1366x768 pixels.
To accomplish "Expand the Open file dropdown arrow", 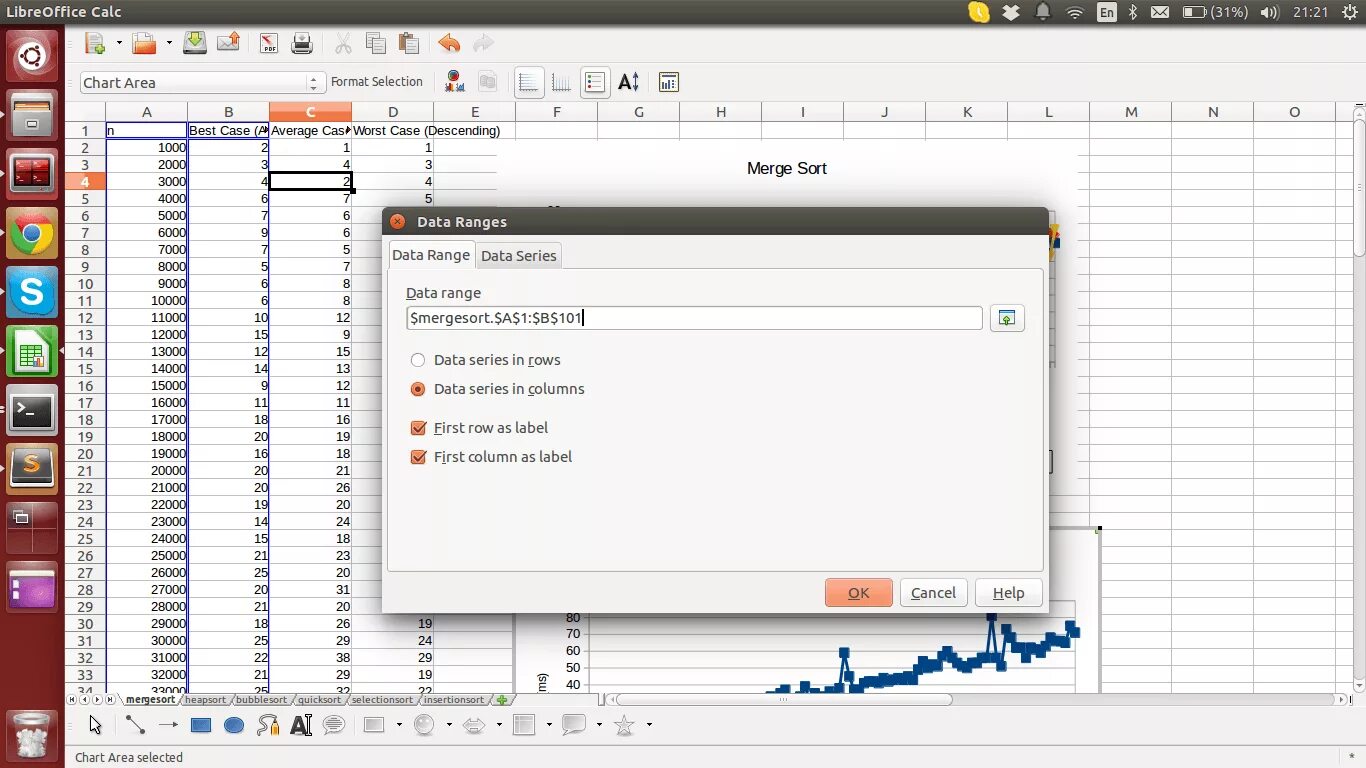I will (x=169, y=43).
